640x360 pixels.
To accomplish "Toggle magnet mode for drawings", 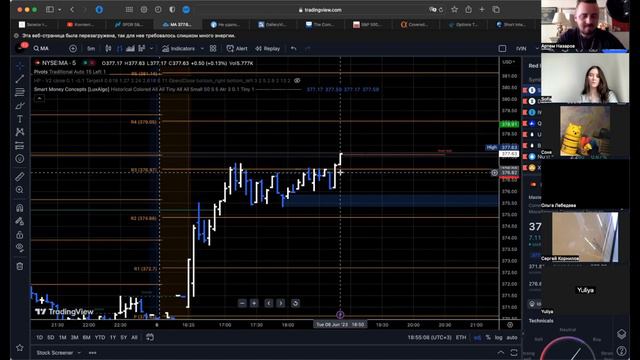I will tap(20, 208).
